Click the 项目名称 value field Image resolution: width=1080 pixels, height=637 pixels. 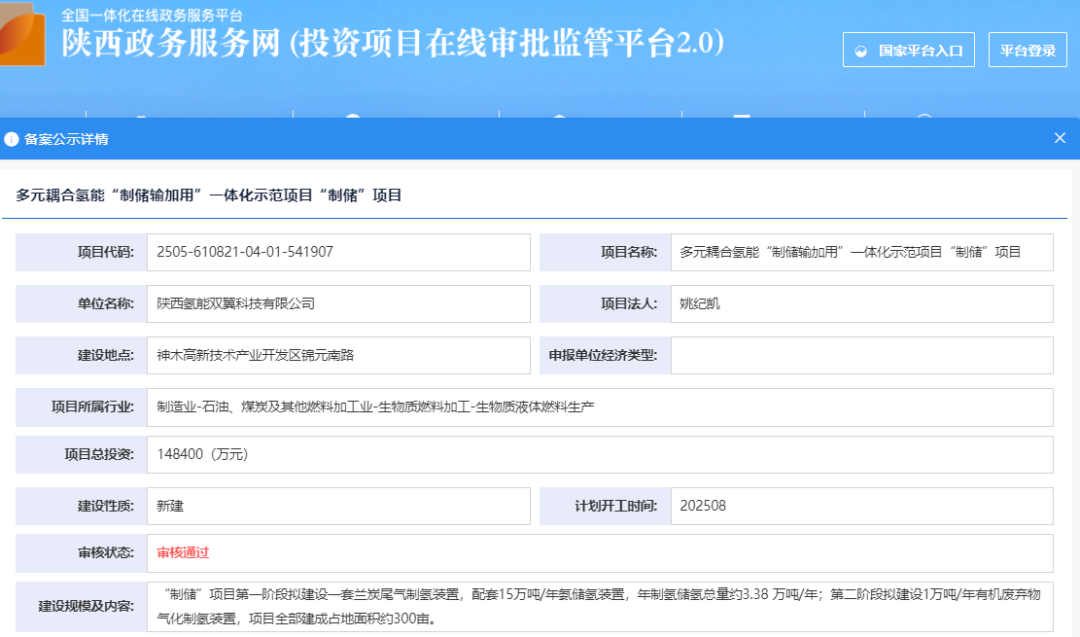[x=861, y=252]
